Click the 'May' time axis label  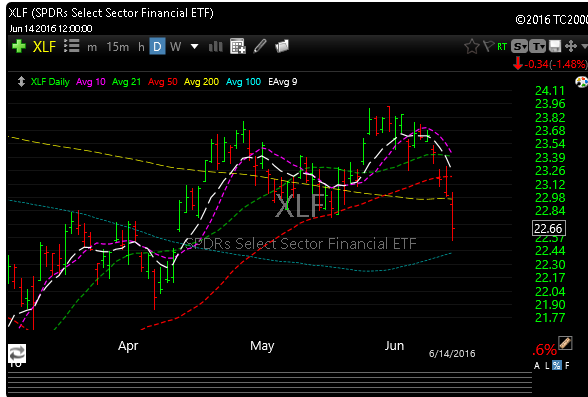(x=262, y=346)
